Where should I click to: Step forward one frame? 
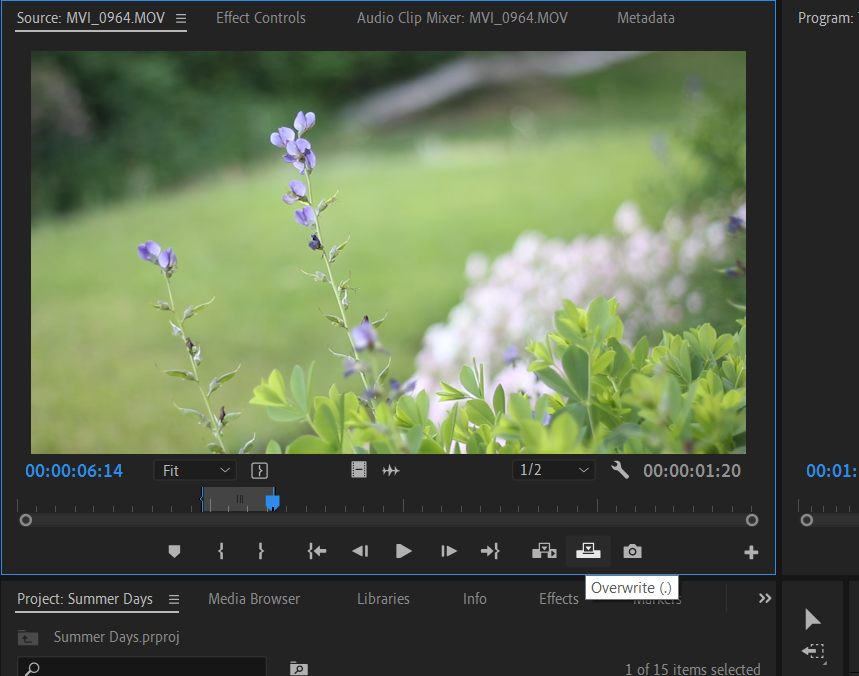pyautogui.click(x=449, y=551)
